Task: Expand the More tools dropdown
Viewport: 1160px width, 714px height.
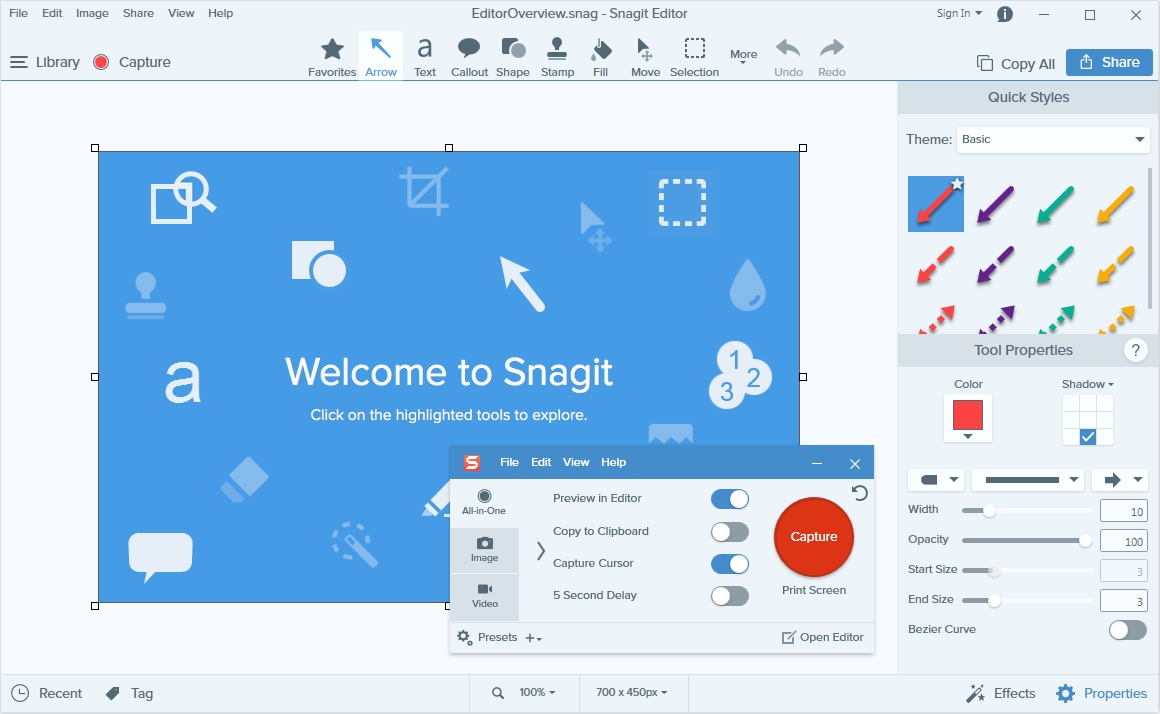Action: [743, 57]
